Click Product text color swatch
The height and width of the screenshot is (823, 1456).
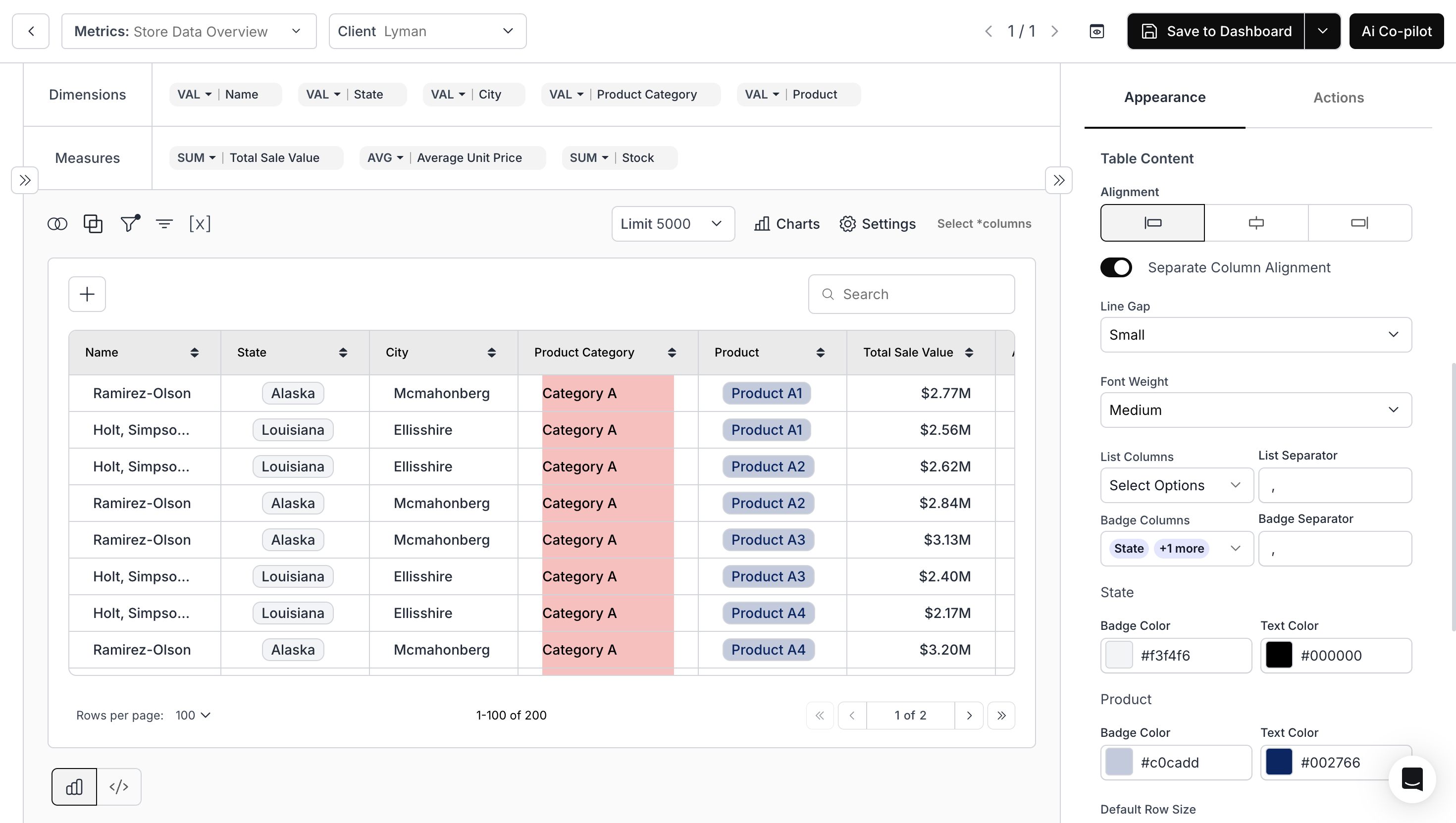click(x=1279, y=762)
